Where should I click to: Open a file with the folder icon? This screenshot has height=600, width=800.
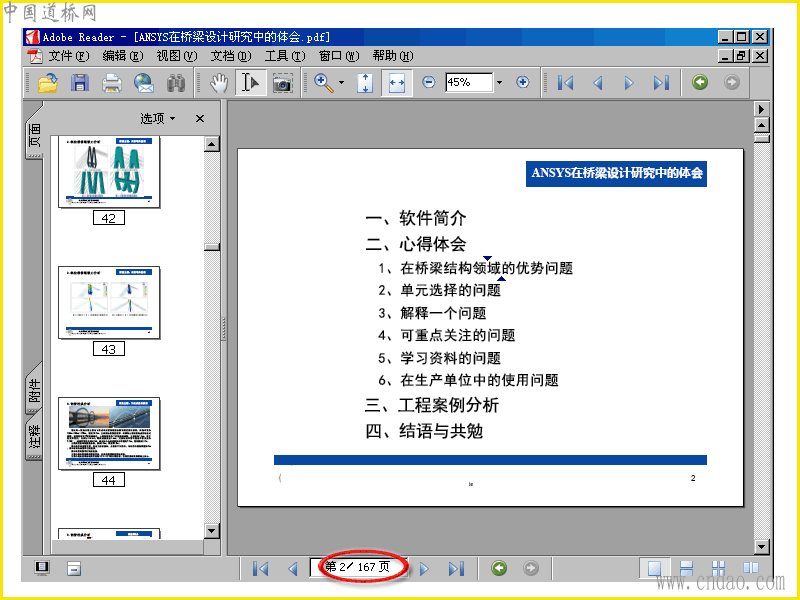[x=47, y=83]
